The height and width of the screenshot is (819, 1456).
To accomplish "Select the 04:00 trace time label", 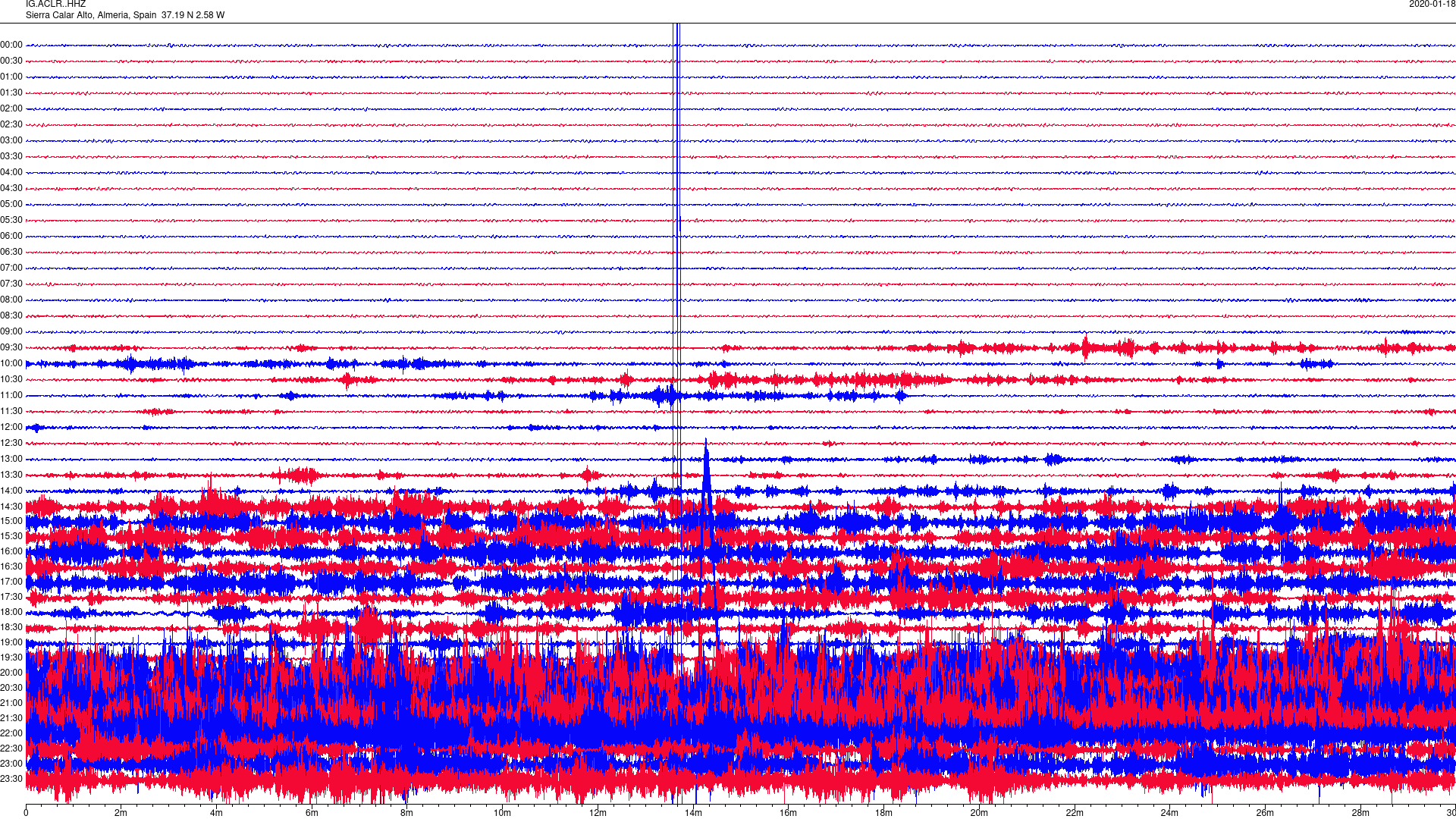I will [x=11, y=173].
